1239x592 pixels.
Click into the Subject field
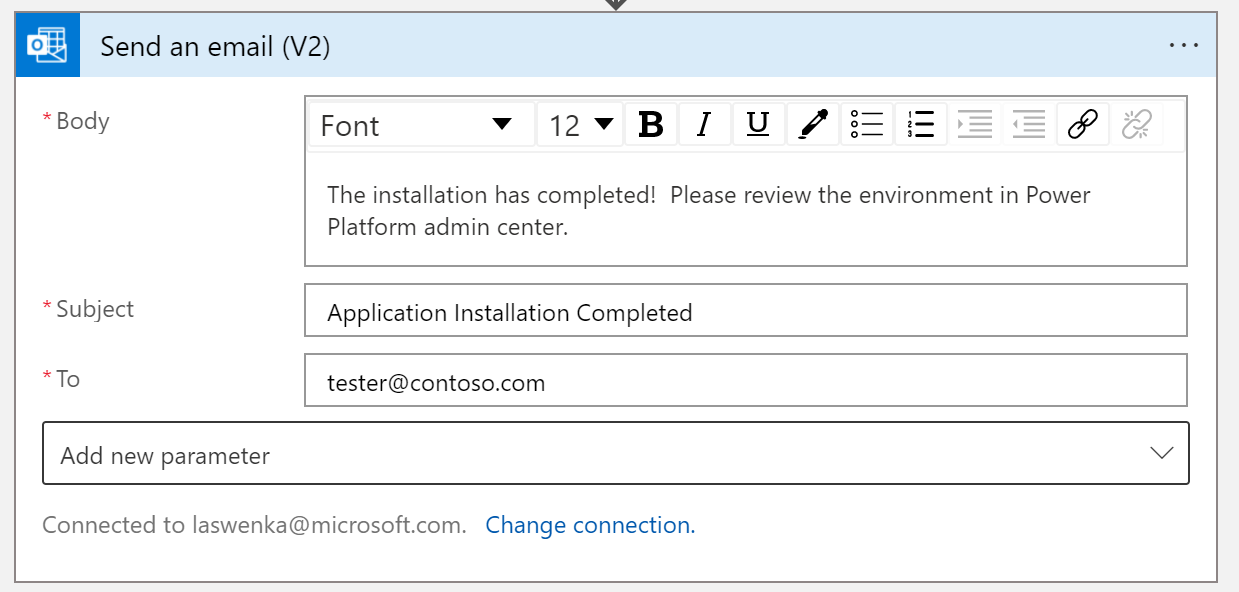(745, 312)
